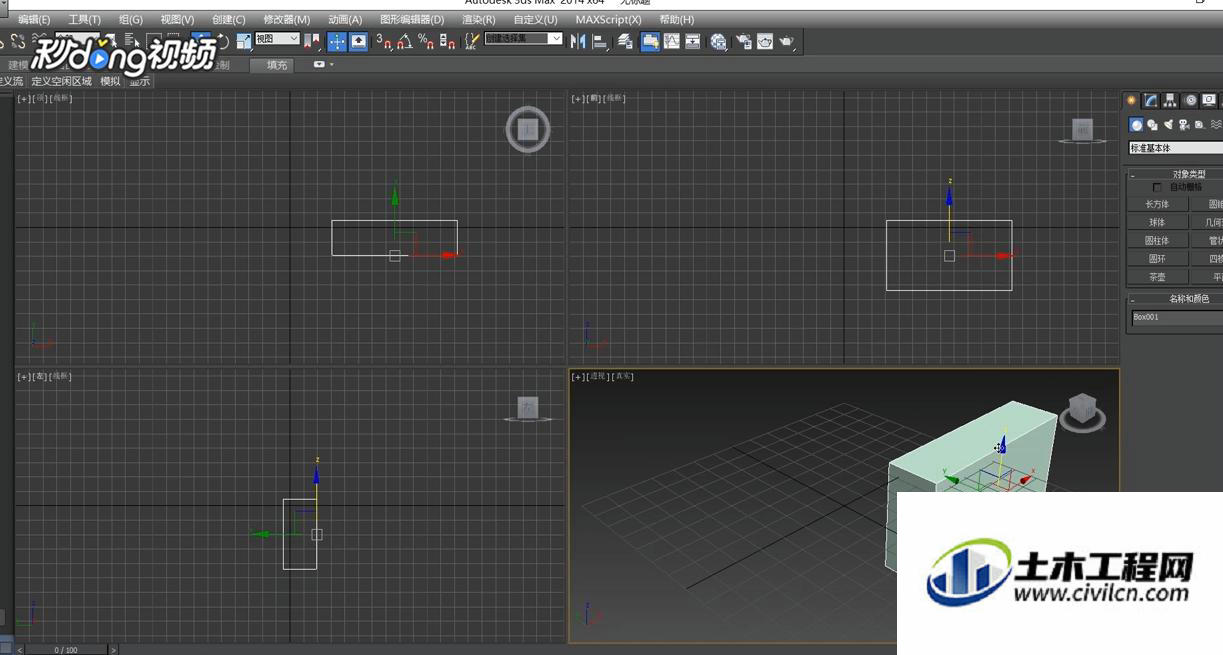The image size is (1223, 655).
Task: Click the Top viewport ViewCube
Action: coord(528,130)
